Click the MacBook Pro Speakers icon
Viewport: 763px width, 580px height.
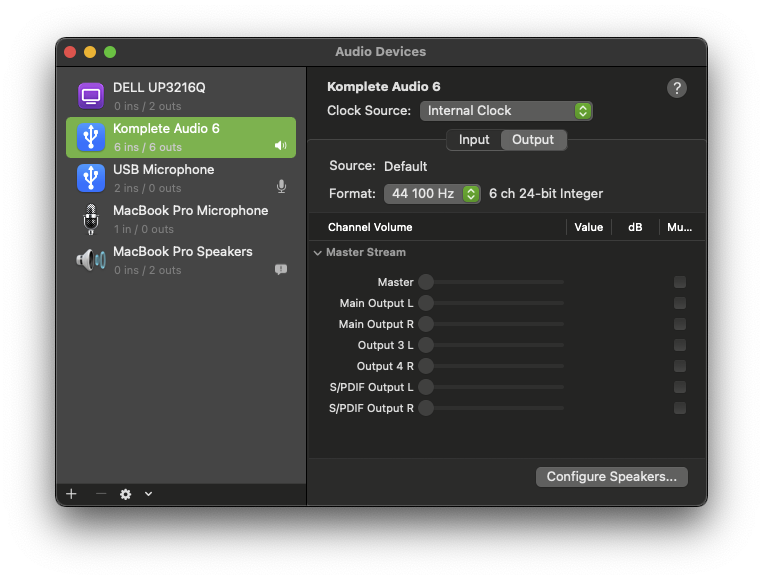tap(91, 260)
